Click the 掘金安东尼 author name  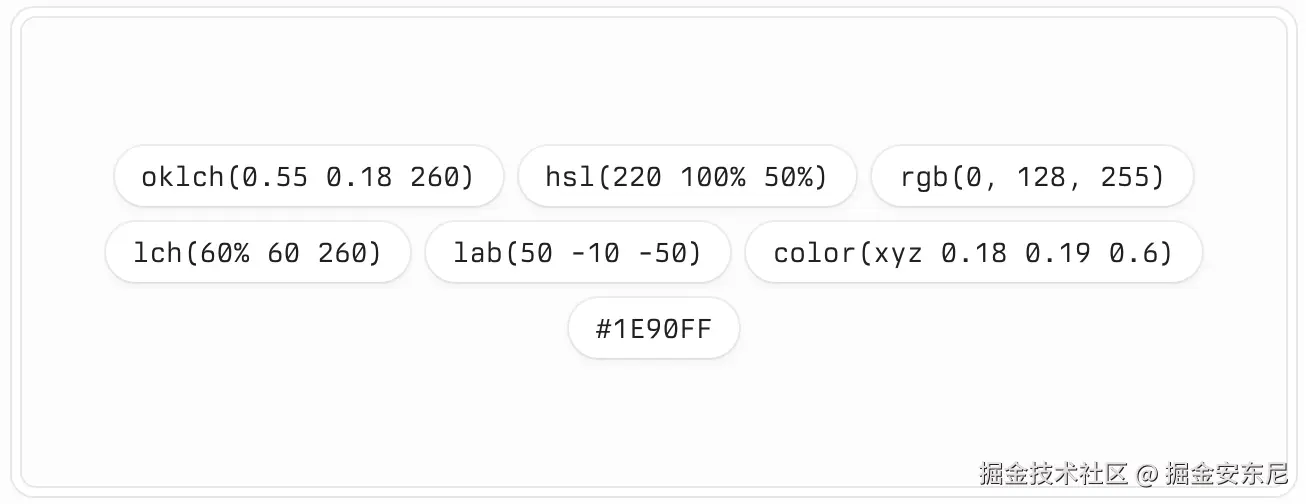pyautogui.click(x=1227, y=472)
